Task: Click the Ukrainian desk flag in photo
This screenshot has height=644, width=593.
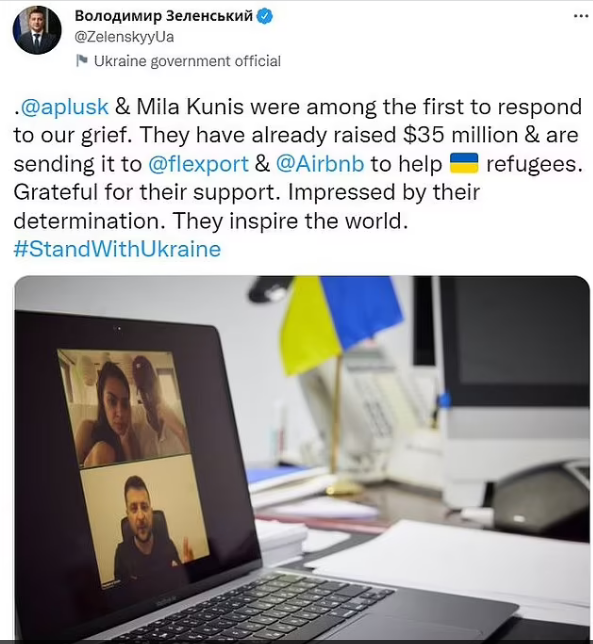Action: click(x=340, y=324)
